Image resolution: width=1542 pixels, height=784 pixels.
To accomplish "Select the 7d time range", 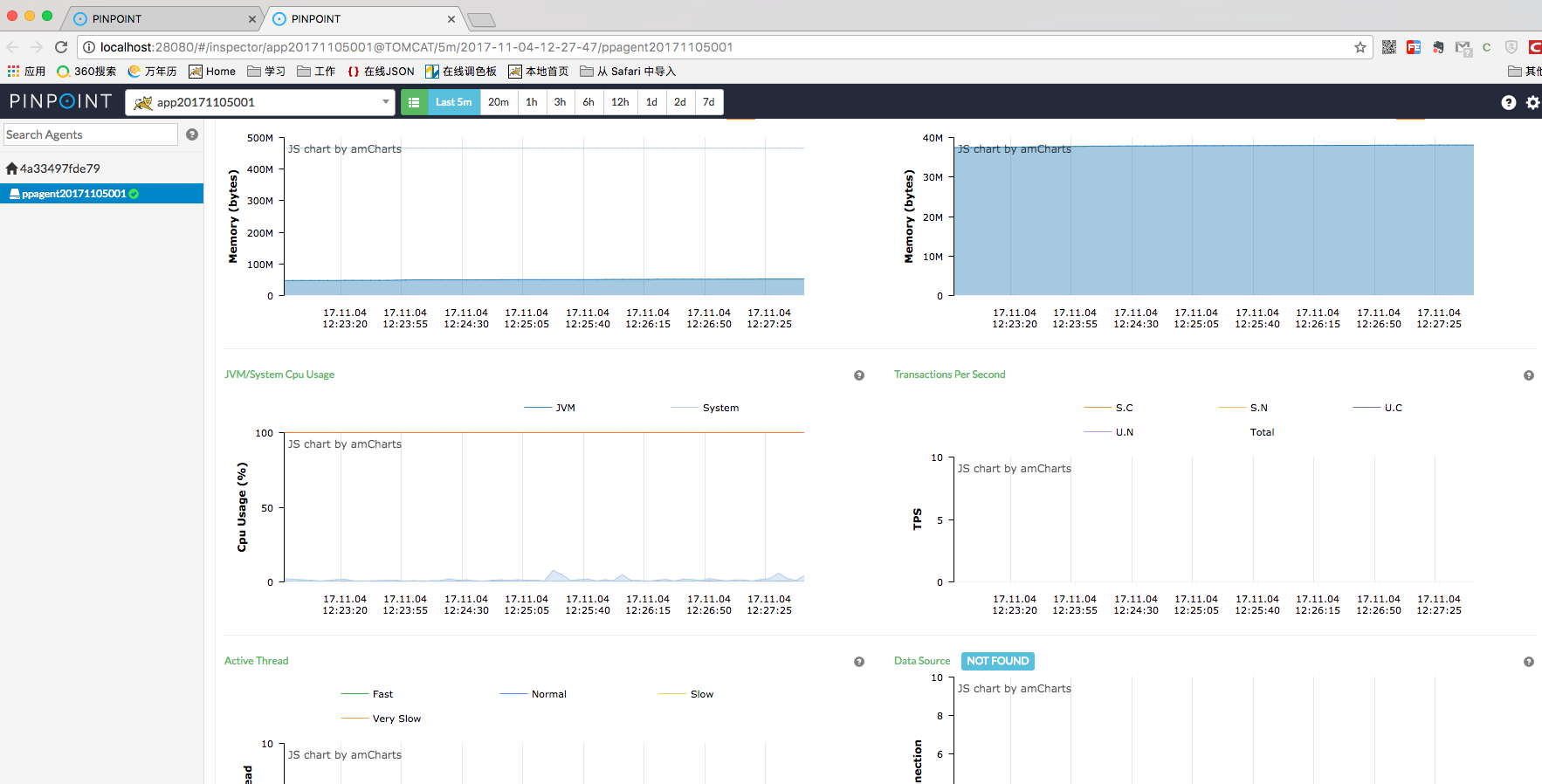I will (x=708, y=102).
